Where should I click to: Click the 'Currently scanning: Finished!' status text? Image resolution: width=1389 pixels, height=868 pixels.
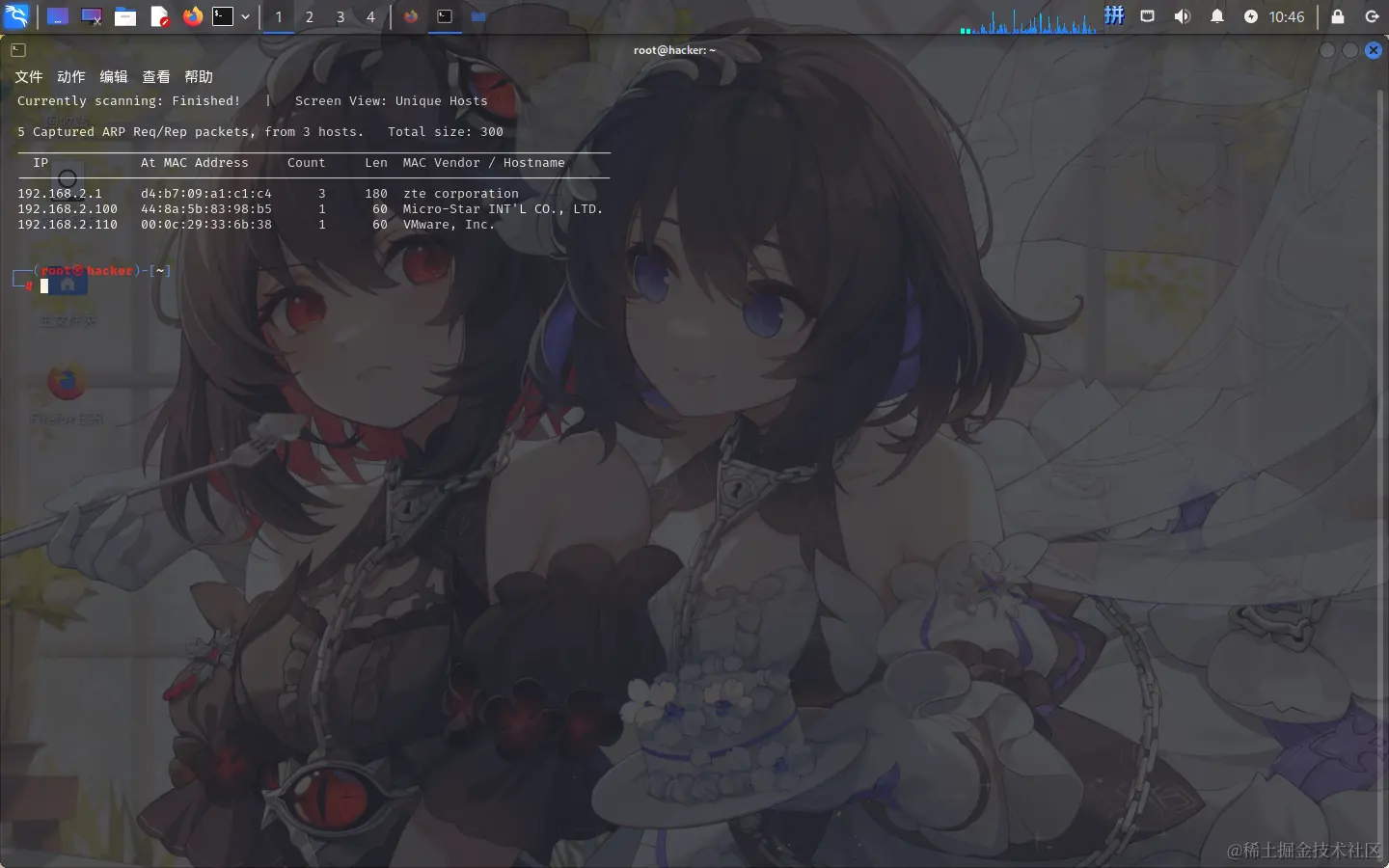click(x=129, y=101)
